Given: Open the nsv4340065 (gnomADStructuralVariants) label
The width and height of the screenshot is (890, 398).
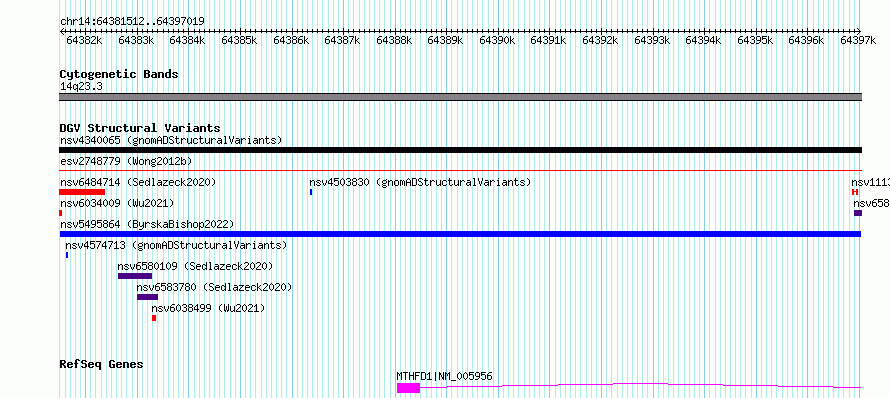Looking at the screenshot, I should [171, 140].
